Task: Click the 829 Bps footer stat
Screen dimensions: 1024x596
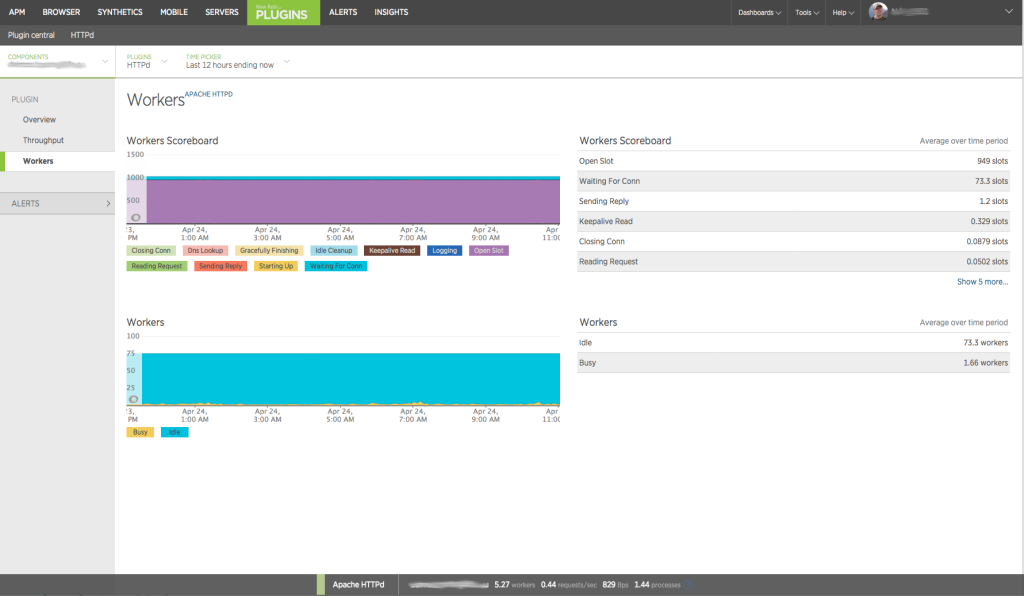Action: point(615,585)
